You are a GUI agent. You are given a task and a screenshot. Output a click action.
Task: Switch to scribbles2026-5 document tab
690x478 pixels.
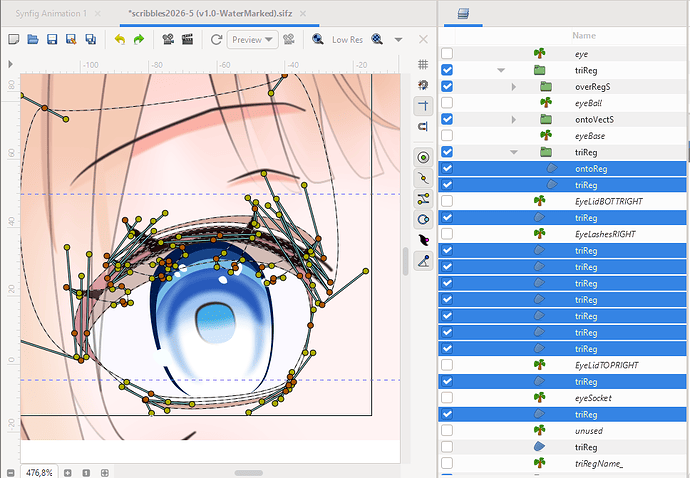pyautogui.click(x=210, y=14)
